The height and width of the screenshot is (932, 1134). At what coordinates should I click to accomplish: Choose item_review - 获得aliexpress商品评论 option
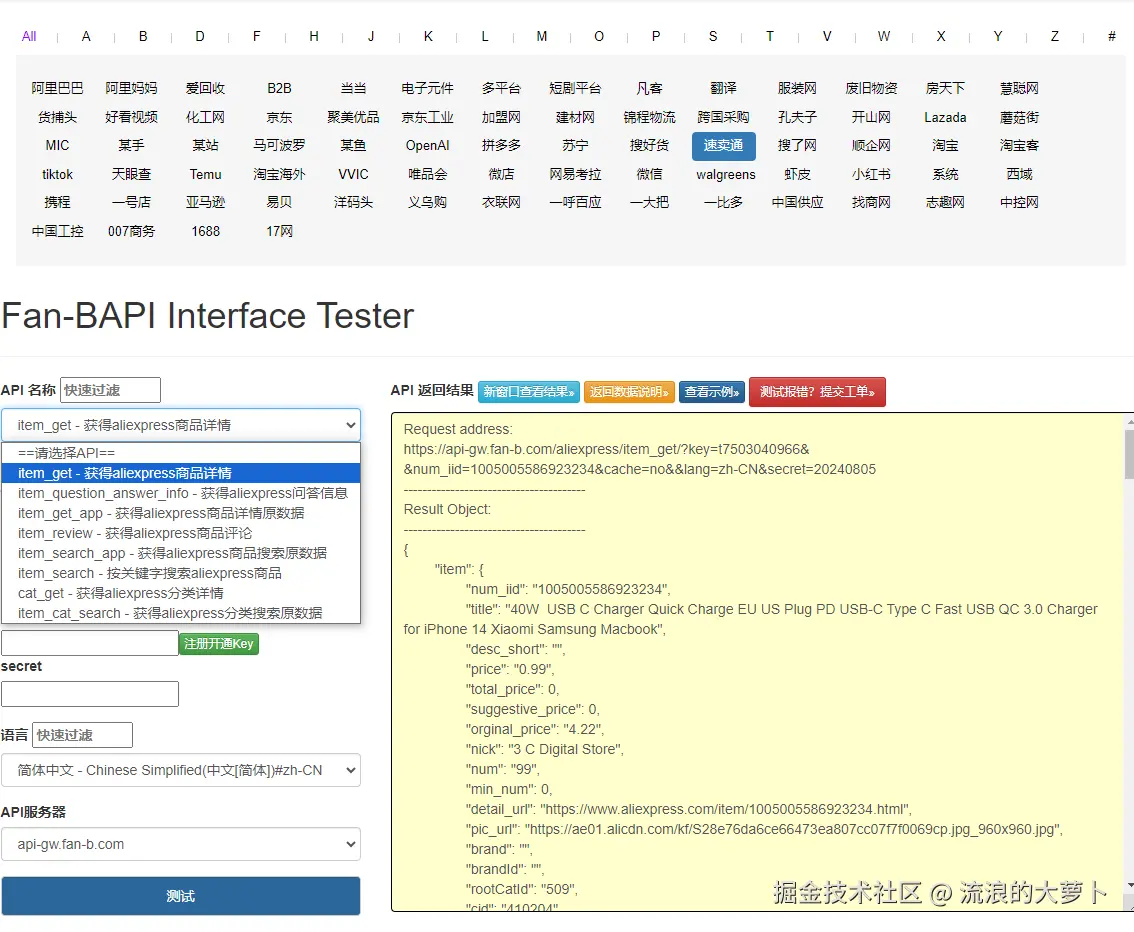click(181, 533)
